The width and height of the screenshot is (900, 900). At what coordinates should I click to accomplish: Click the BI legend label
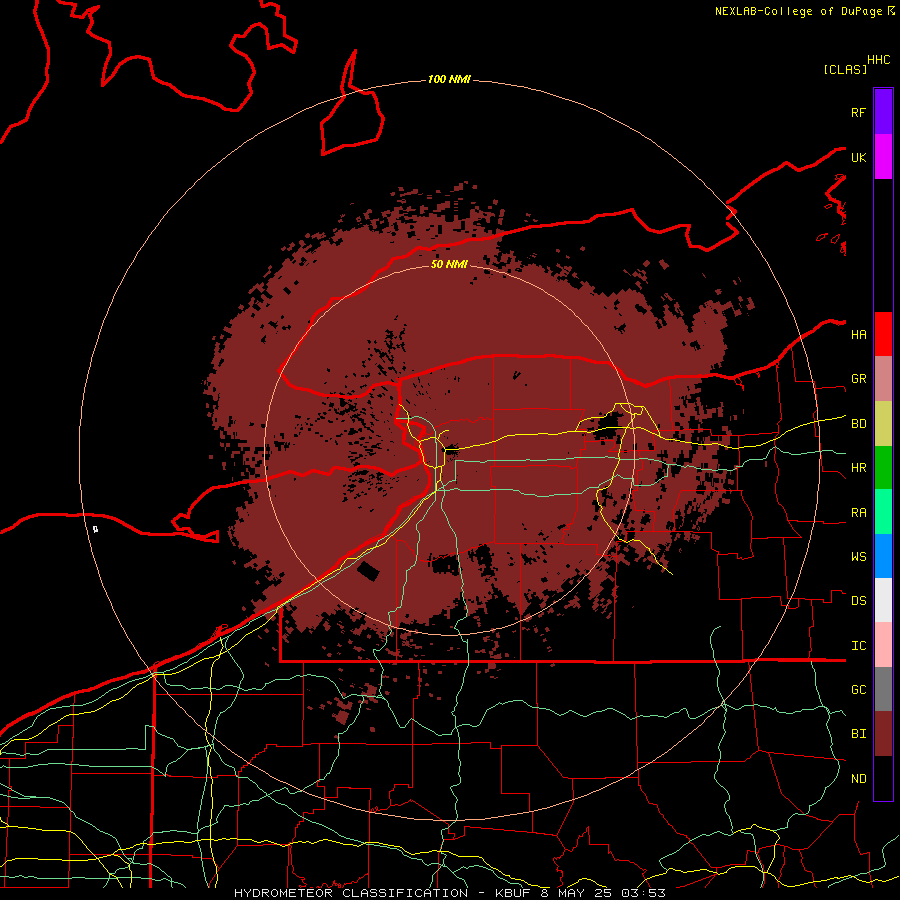click(858, 734)
